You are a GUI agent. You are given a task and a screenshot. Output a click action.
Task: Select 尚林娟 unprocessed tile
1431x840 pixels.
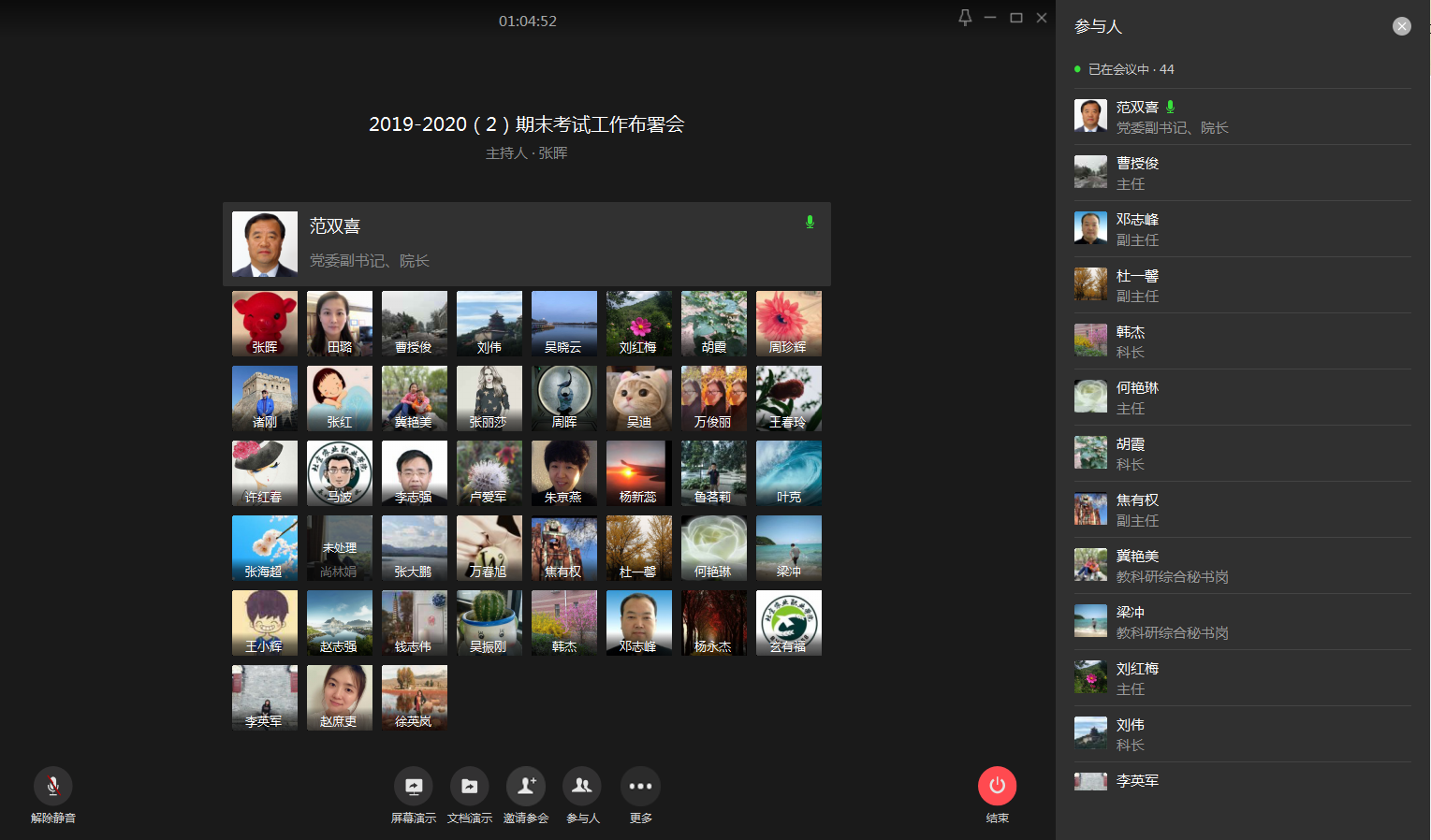pos(340,548)
